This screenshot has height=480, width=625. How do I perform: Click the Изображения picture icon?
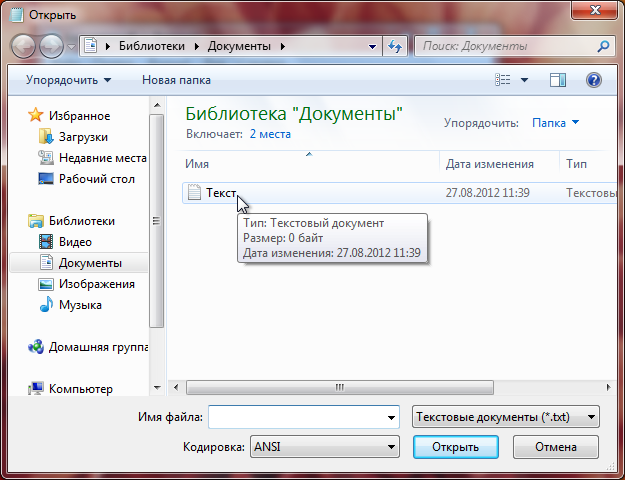pyautogui.click(x=46, y=284)
